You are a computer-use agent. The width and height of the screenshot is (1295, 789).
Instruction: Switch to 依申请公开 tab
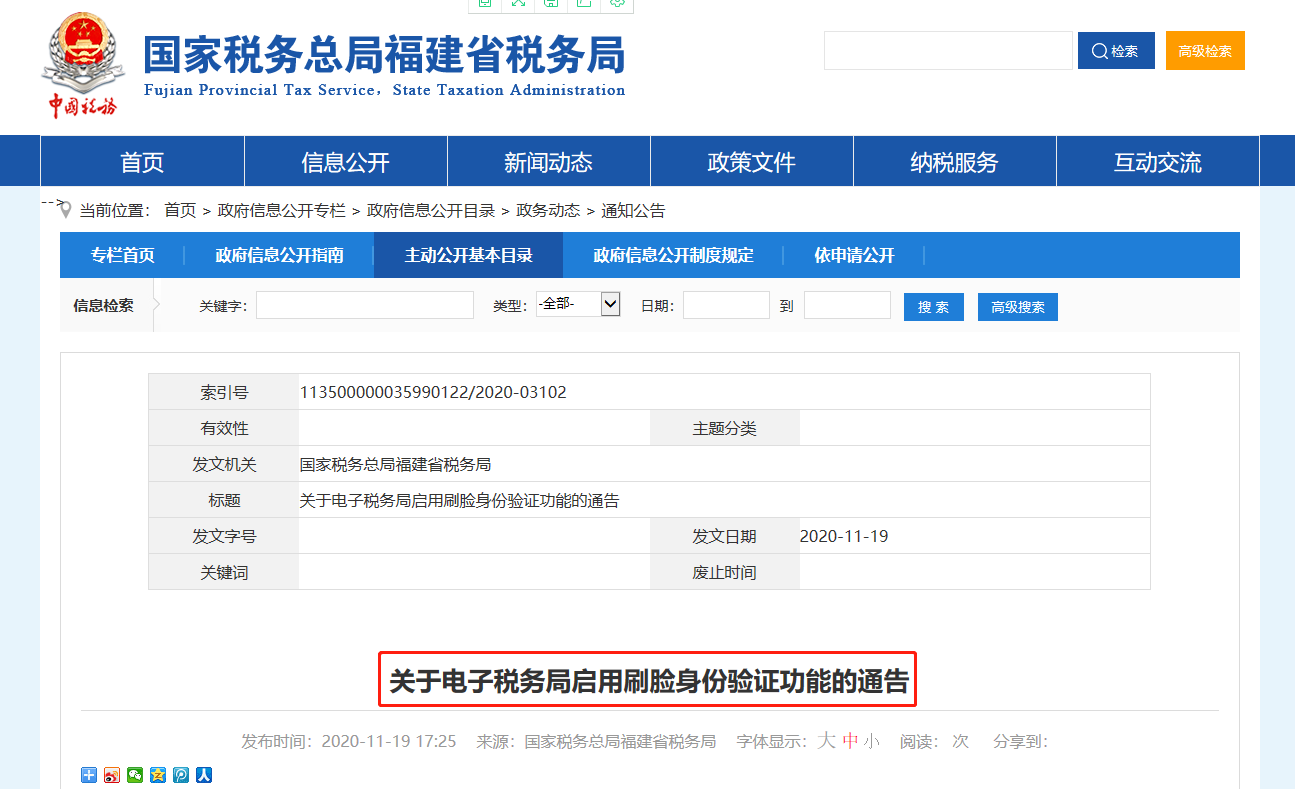point(854,255)
